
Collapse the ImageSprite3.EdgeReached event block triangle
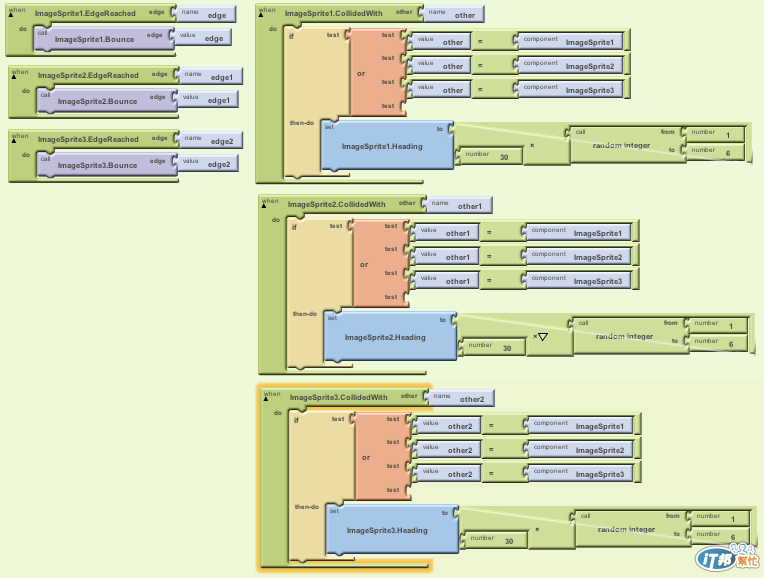click(x=14, y=141)
